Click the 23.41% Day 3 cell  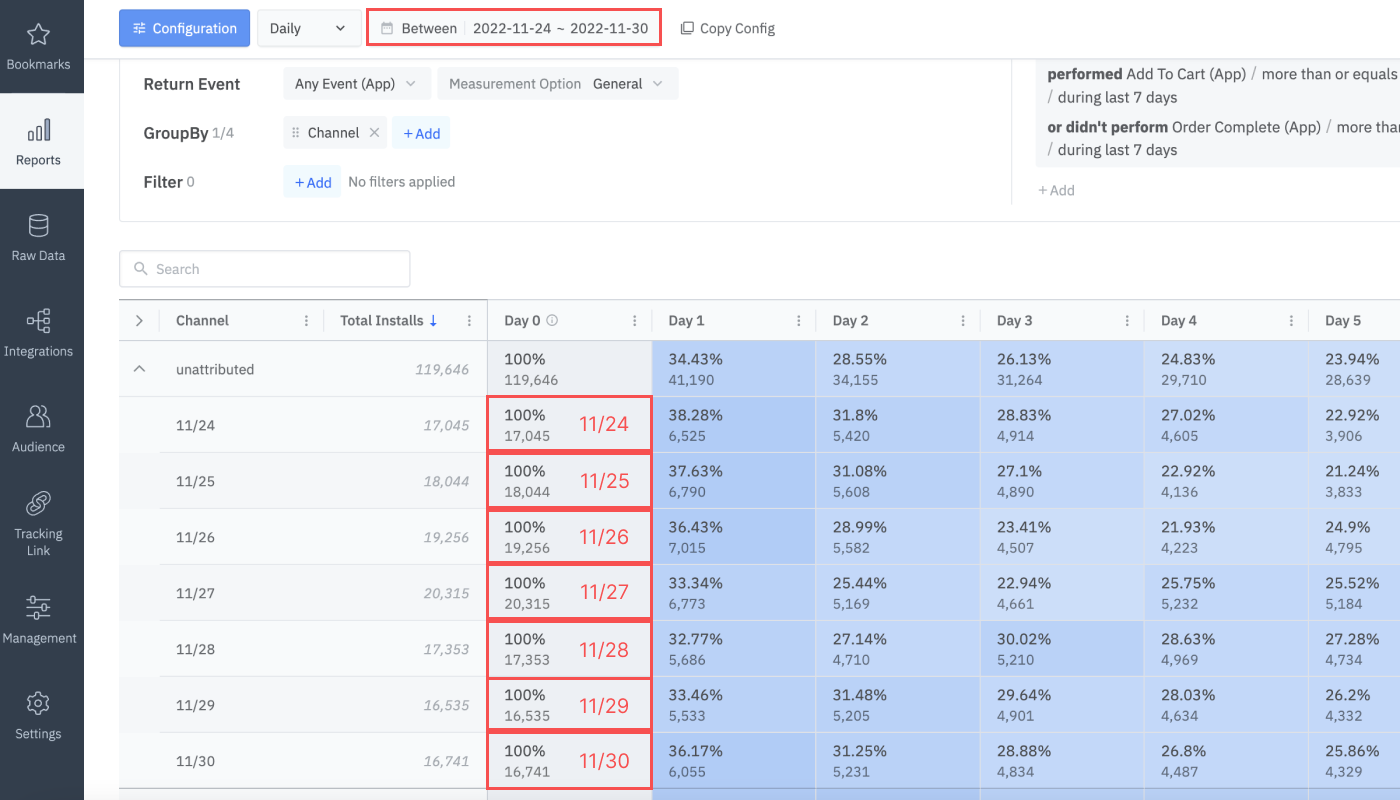click(x=1062, y=537)
